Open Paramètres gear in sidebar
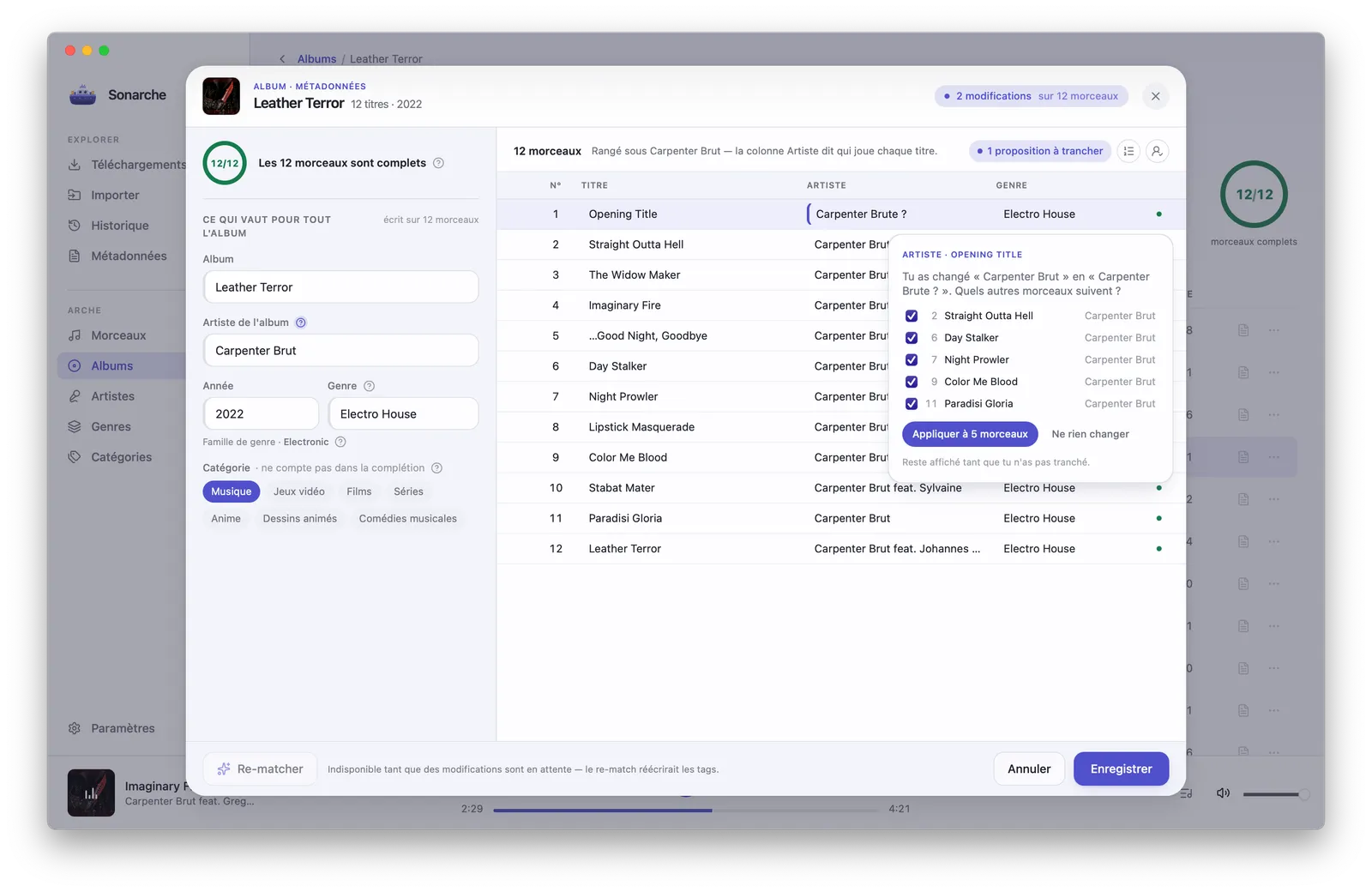This screenshot has height=892, width=1372. coord(75,728)
